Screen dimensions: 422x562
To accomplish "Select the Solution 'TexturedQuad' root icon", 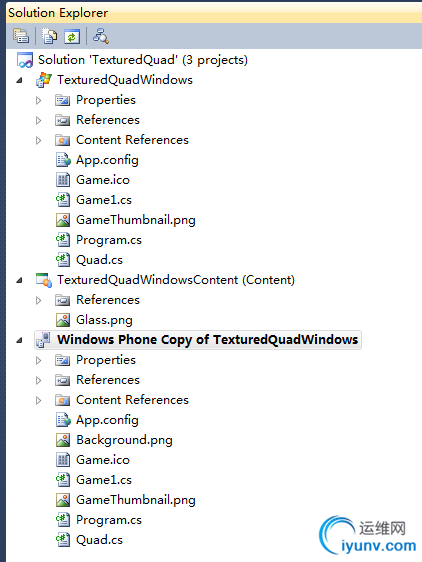I will (25, 60).
